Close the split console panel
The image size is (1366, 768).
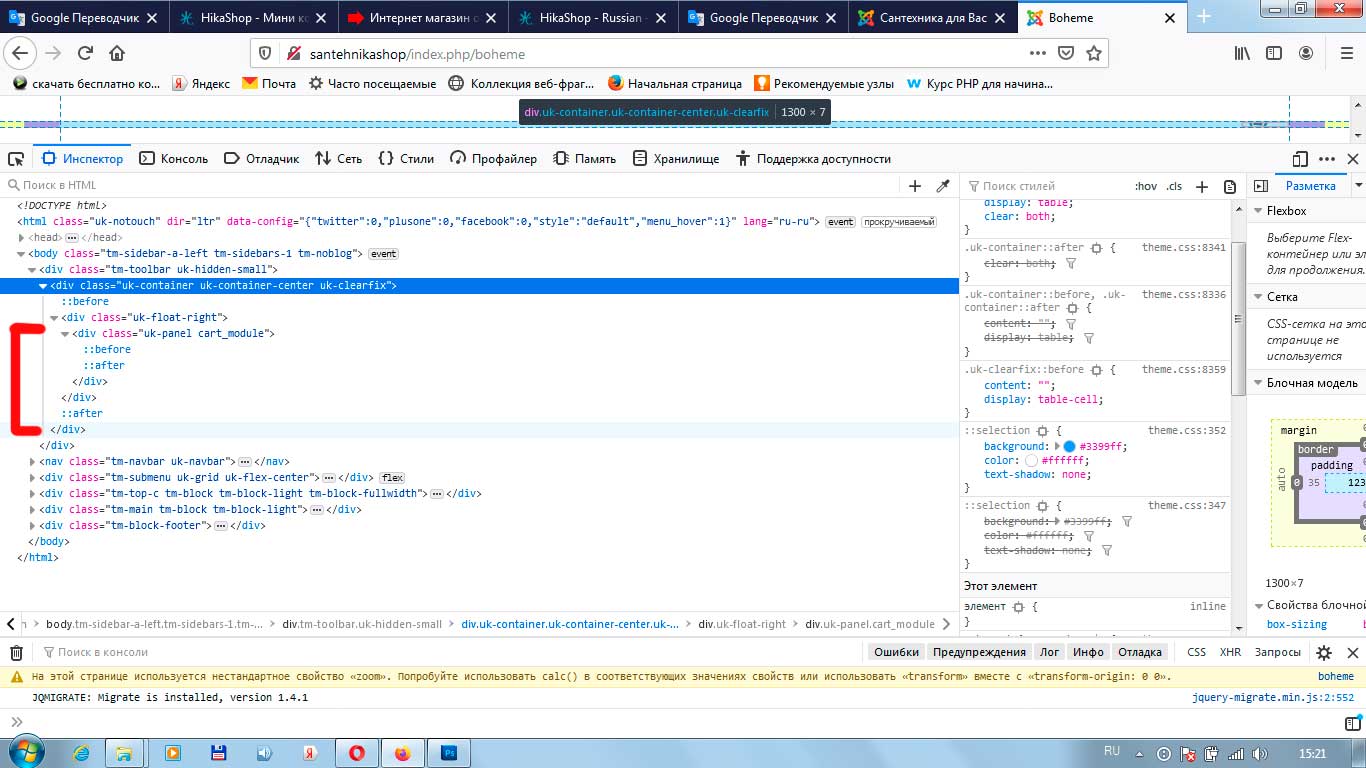pos(1352,652)
